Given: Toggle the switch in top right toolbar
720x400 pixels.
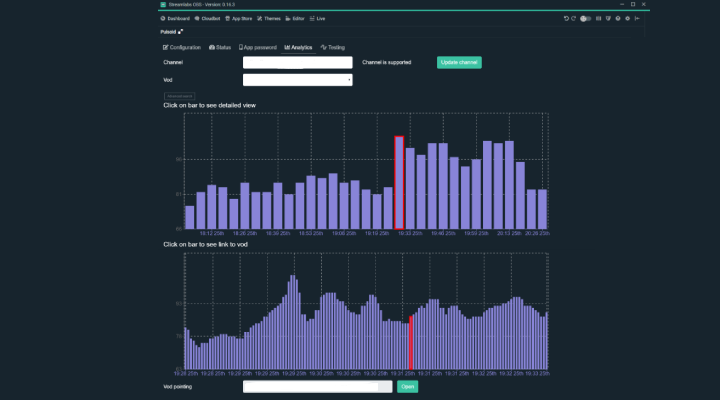Looking at the screenshot, I should 585,18.
